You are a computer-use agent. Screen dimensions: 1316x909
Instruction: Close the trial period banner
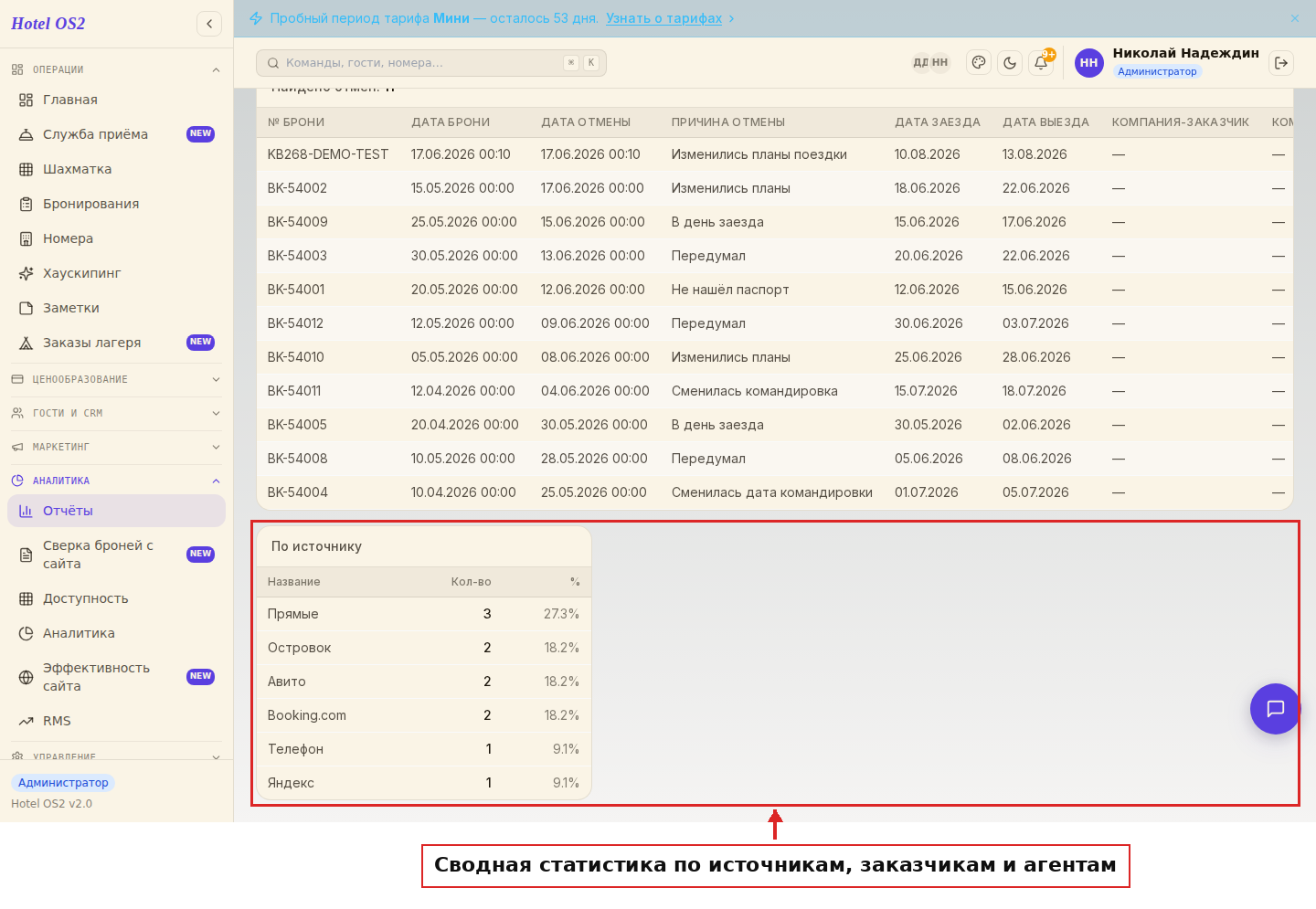1295,18
